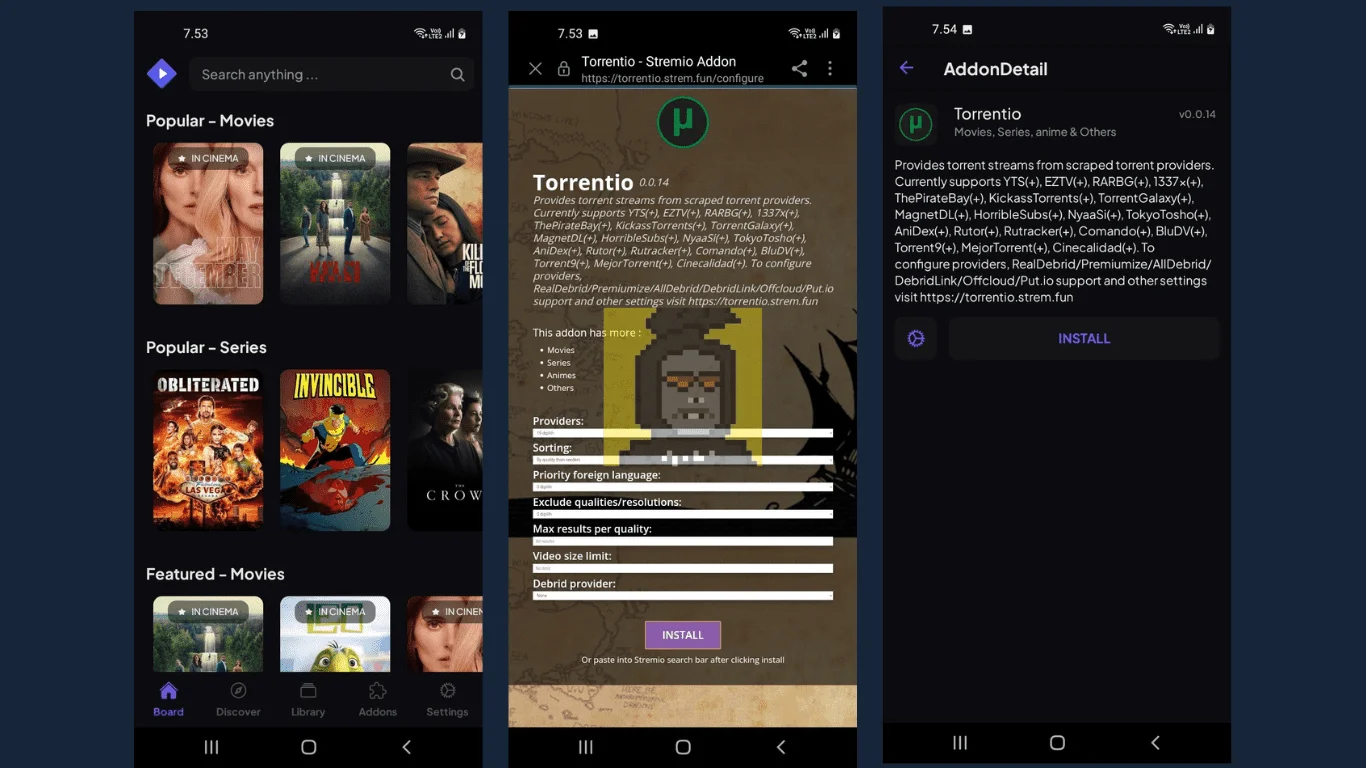Tap Android home on the AddonDetail screen
This screenshot has height=768, width=1366.
click(x=1057, y=743)
